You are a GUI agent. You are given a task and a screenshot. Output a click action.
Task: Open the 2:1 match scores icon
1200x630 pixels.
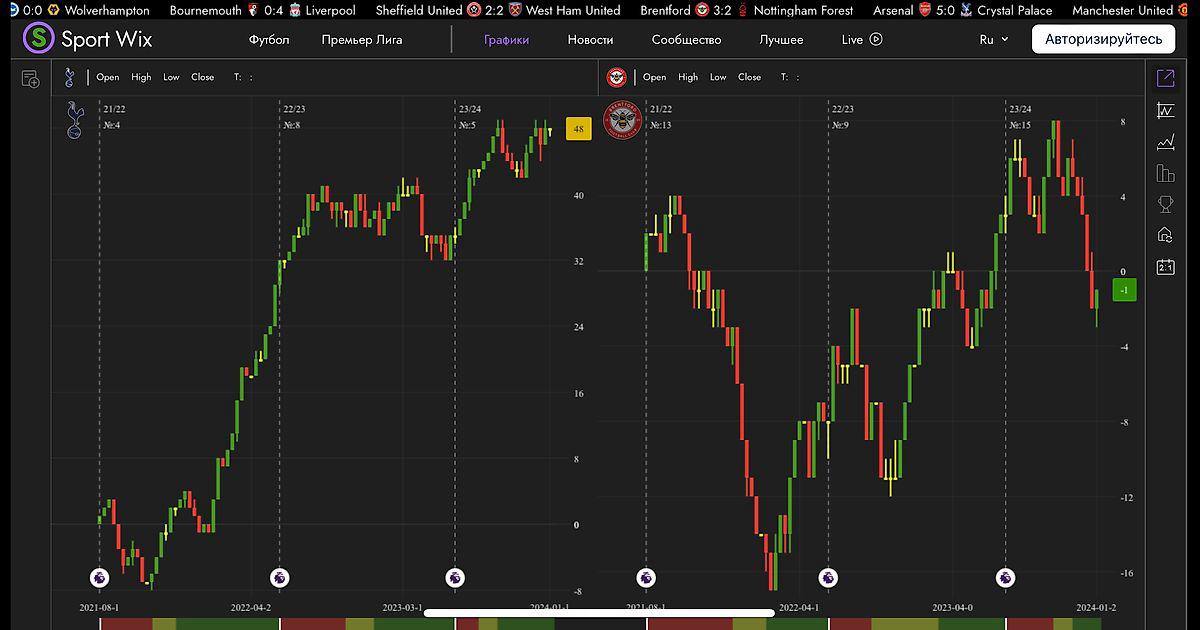pyautogui.click(x=1165, y=267)
